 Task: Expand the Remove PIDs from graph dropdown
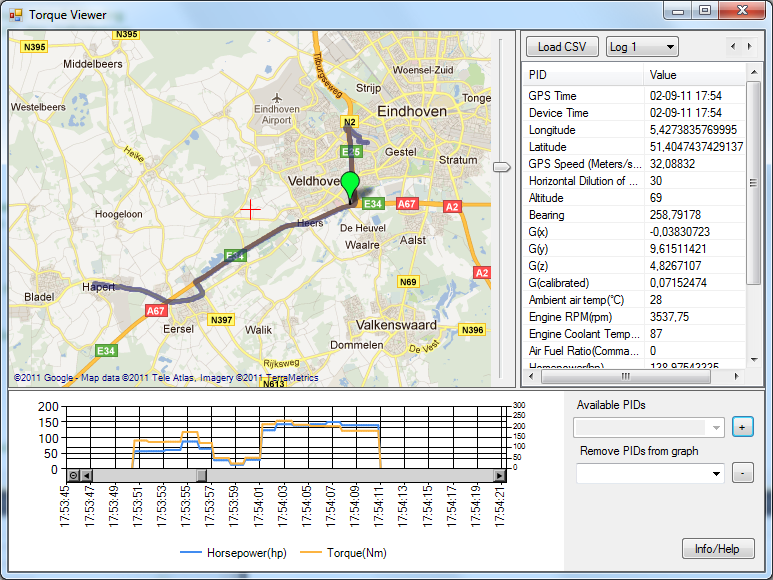pos(650,473)
